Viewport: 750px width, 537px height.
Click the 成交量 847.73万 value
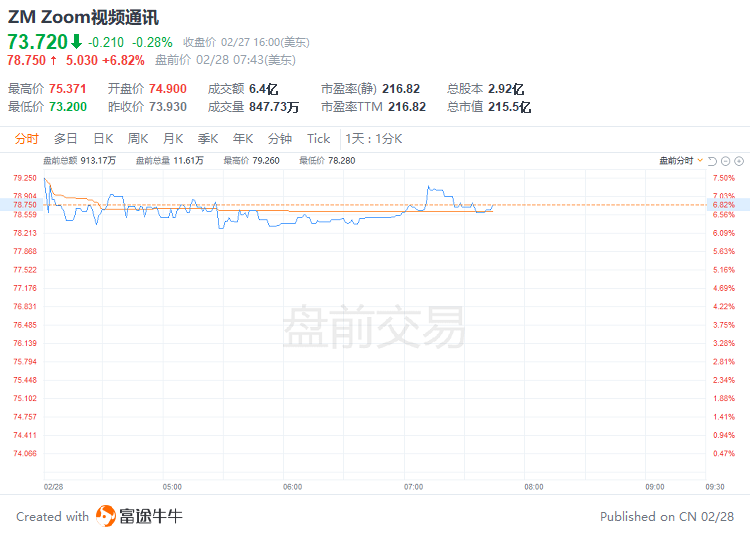274,107
